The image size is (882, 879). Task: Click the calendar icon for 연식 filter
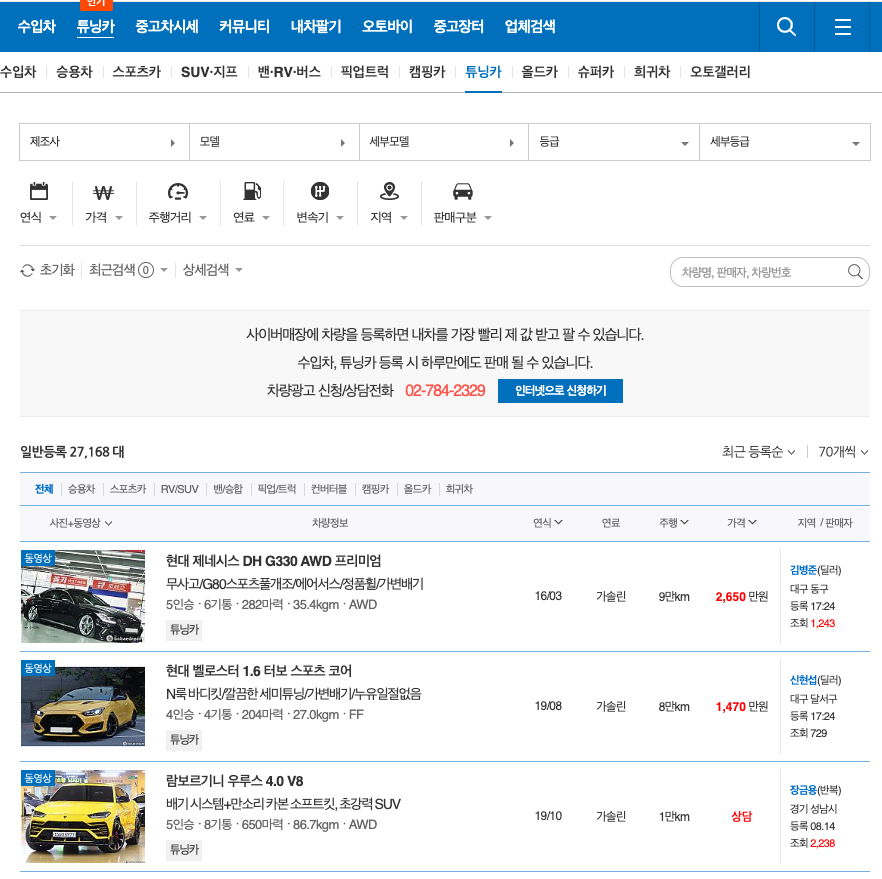39,191
